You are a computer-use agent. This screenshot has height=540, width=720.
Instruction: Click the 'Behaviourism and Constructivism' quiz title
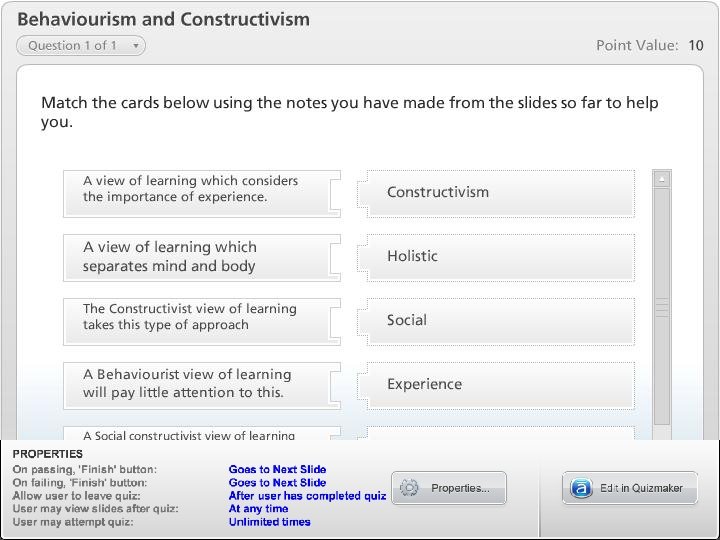[x=164, y=19]
